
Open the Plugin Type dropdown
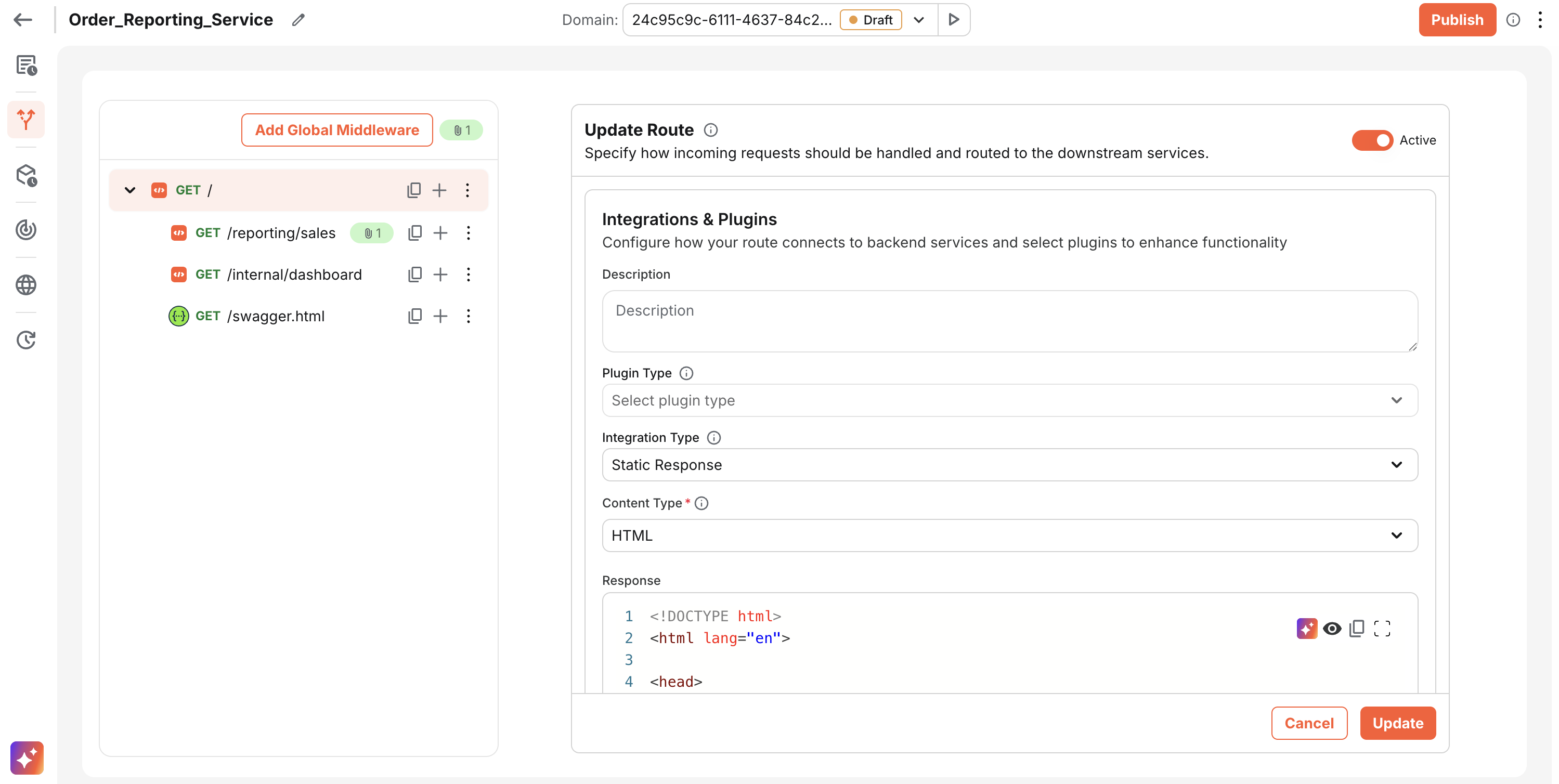(1009, 400)
